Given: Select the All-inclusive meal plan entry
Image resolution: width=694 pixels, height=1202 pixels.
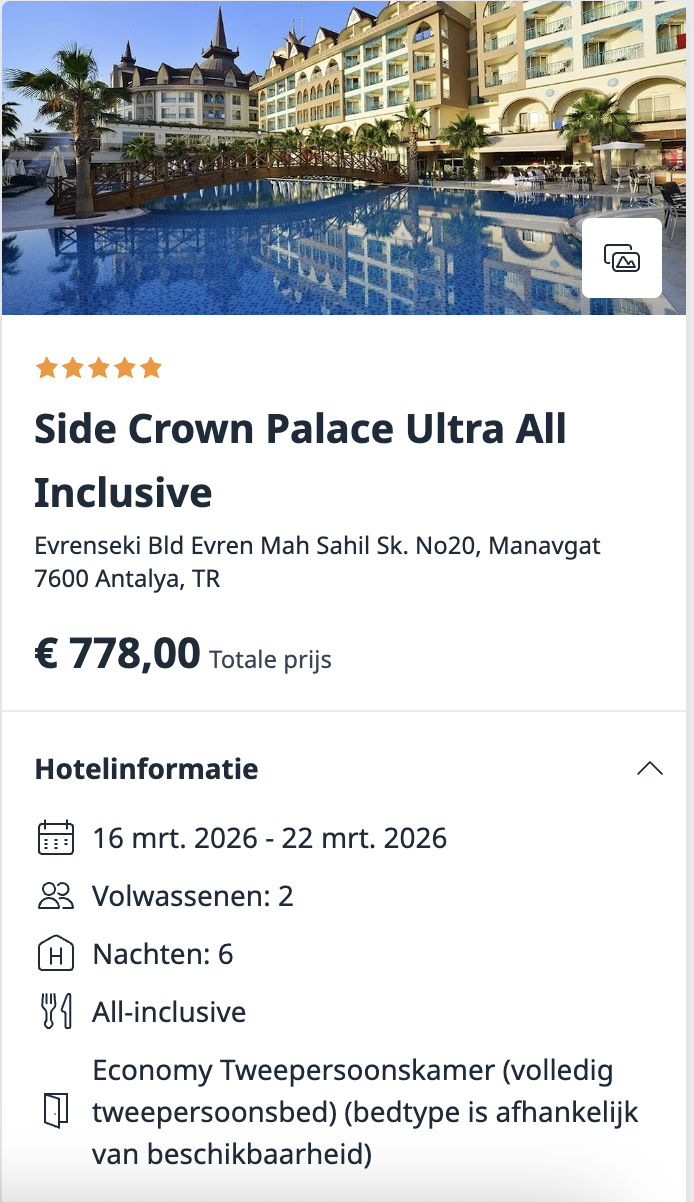Looking at the screenshot, I should [x=168, y=1011].
